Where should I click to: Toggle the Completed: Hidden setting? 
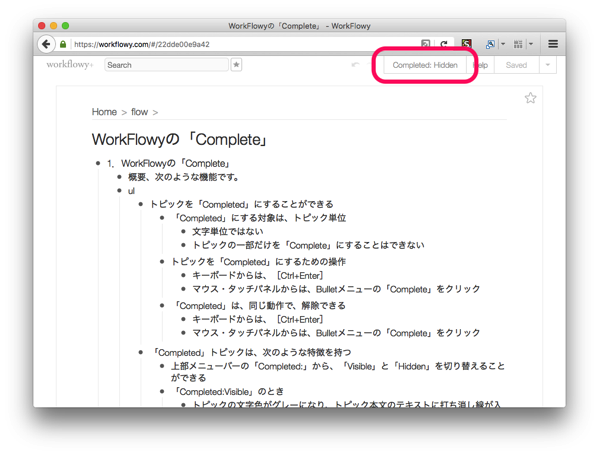tap(425, 65)
